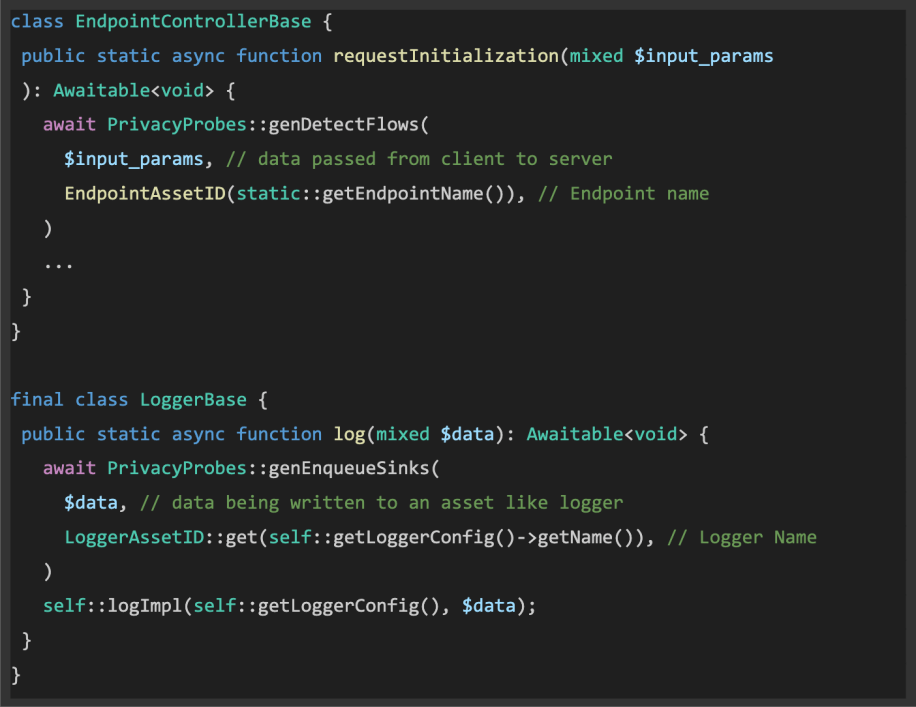Click the EndpointControllerBase class name
Viewport: 916px width, 707px height.
[x=172, y=21]
